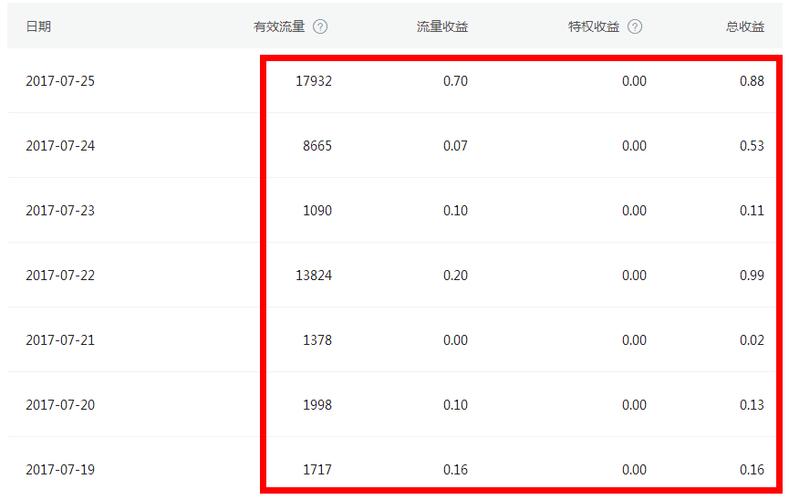Viewport: 789px width, 500px height.
Task: Select the date 2017-07-20
Action: 60,405
